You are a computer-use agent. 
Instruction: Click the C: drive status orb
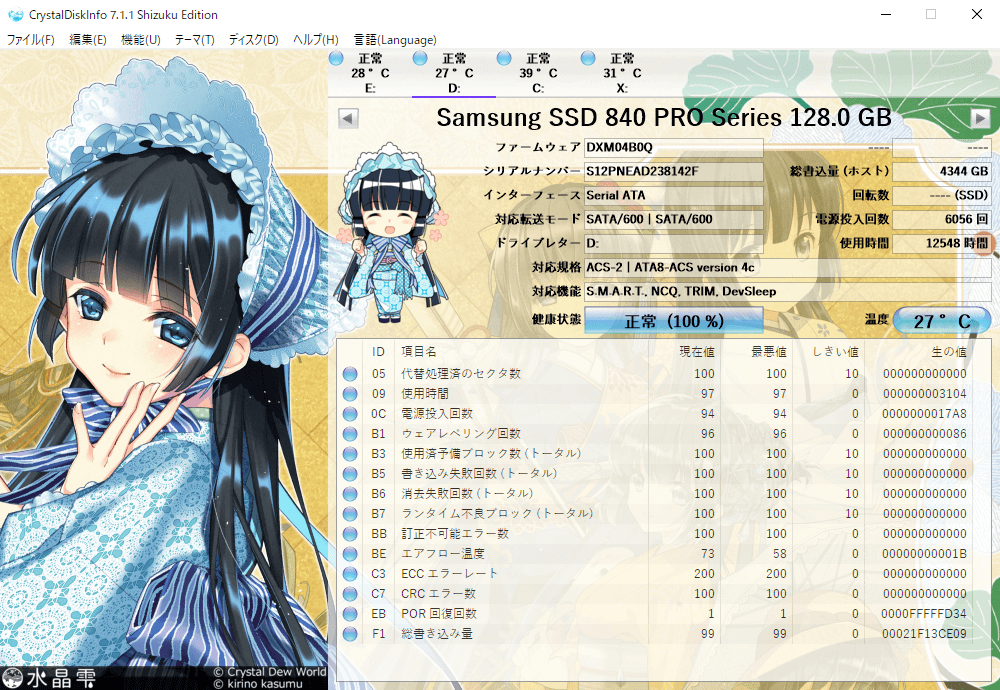[504, 58]
